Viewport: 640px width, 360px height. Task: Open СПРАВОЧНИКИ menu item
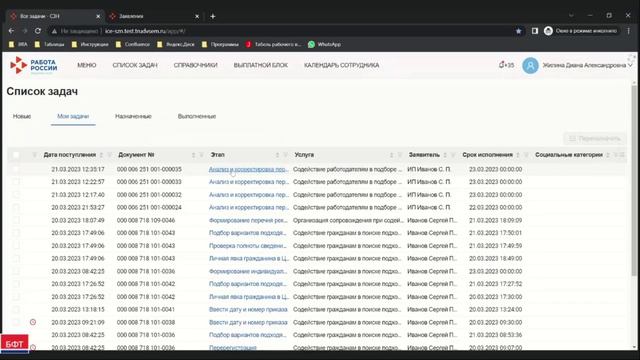pos(196,65)
